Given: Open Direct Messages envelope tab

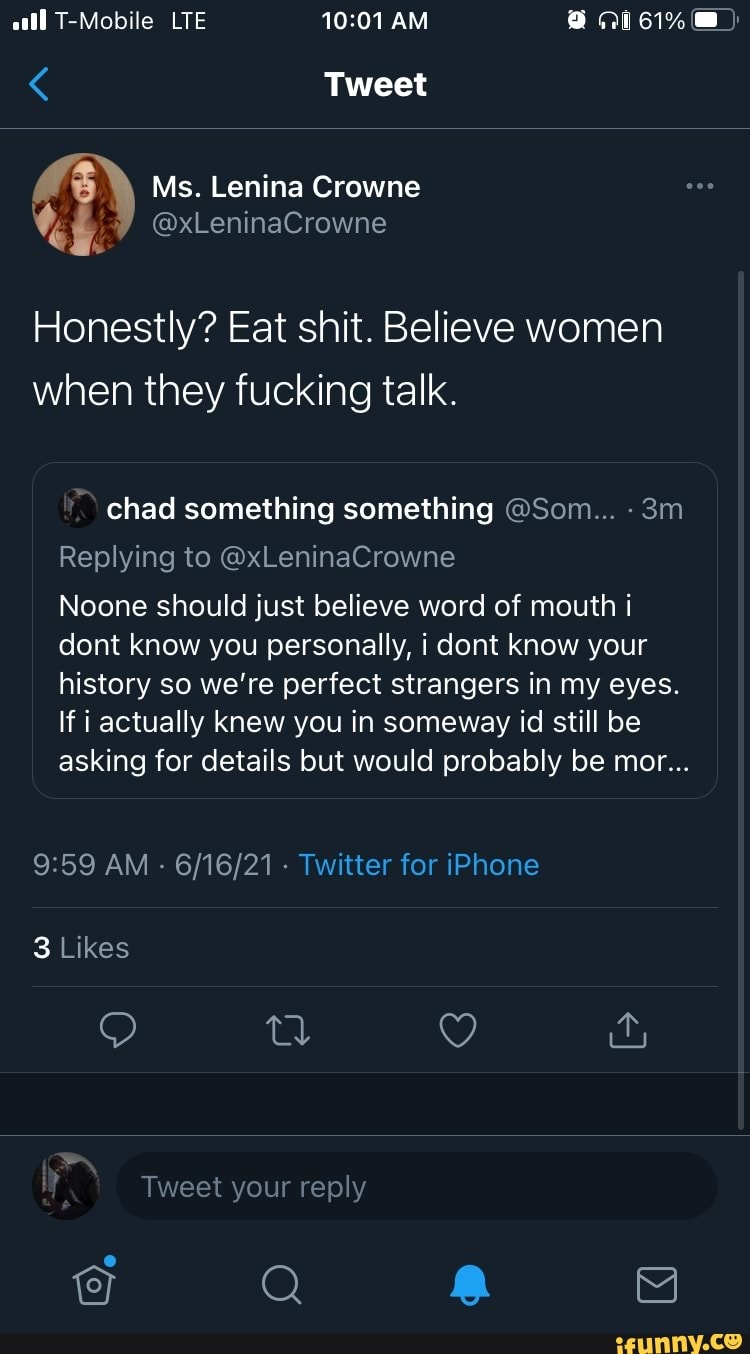Looking at the screenshot, I should tap(657, 1283).
